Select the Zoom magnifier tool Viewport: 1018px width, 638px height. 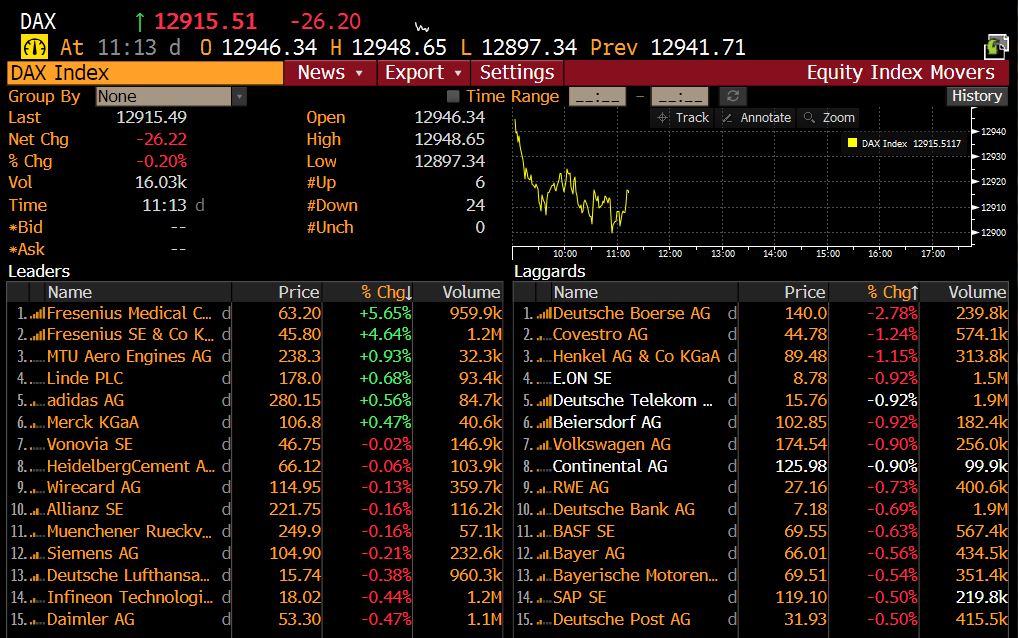pyautogui.click(x=829, y=117)
